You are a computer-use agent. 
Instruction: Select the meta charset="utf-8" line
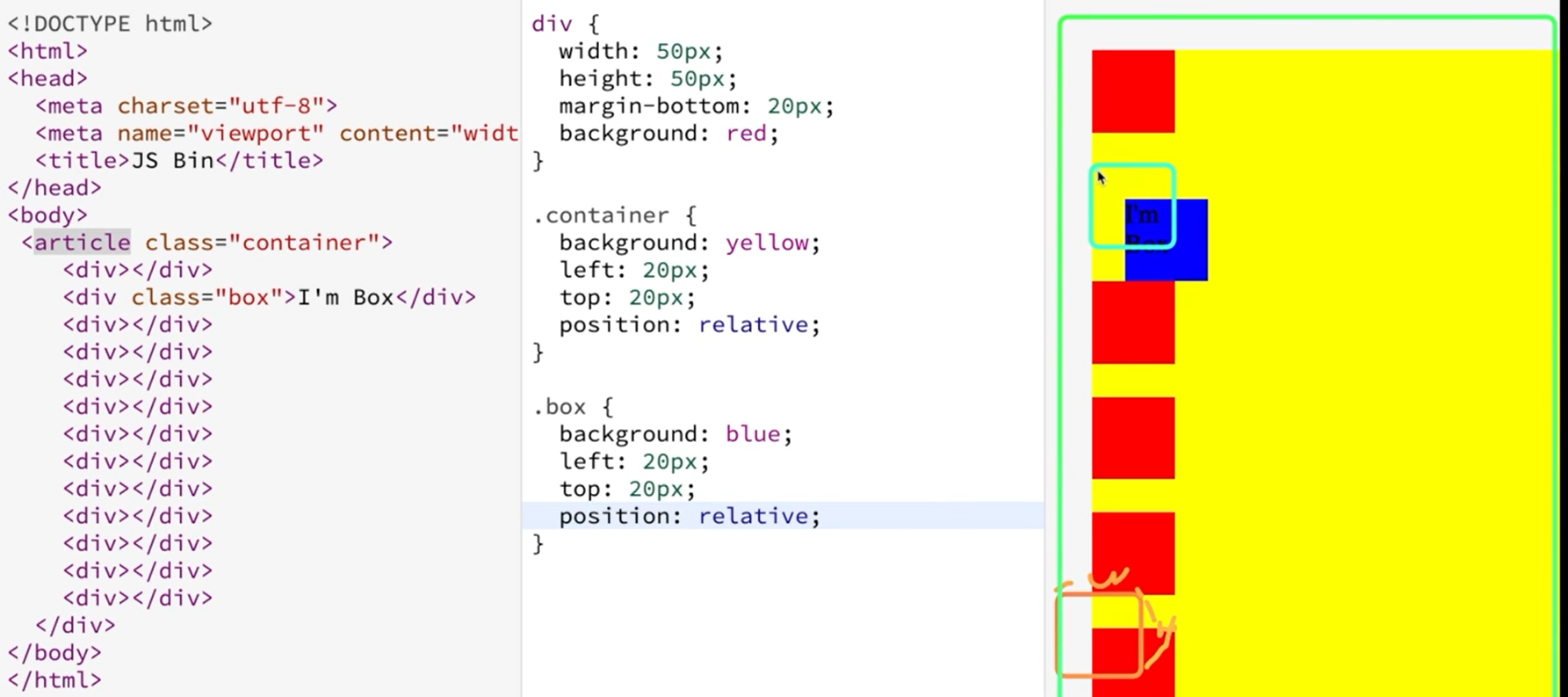pos(186,105)
